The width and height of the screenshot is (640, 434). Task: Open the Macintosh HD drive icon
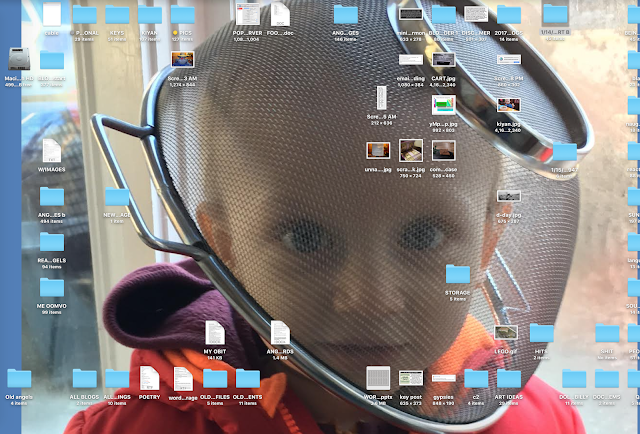pos(19,59)
